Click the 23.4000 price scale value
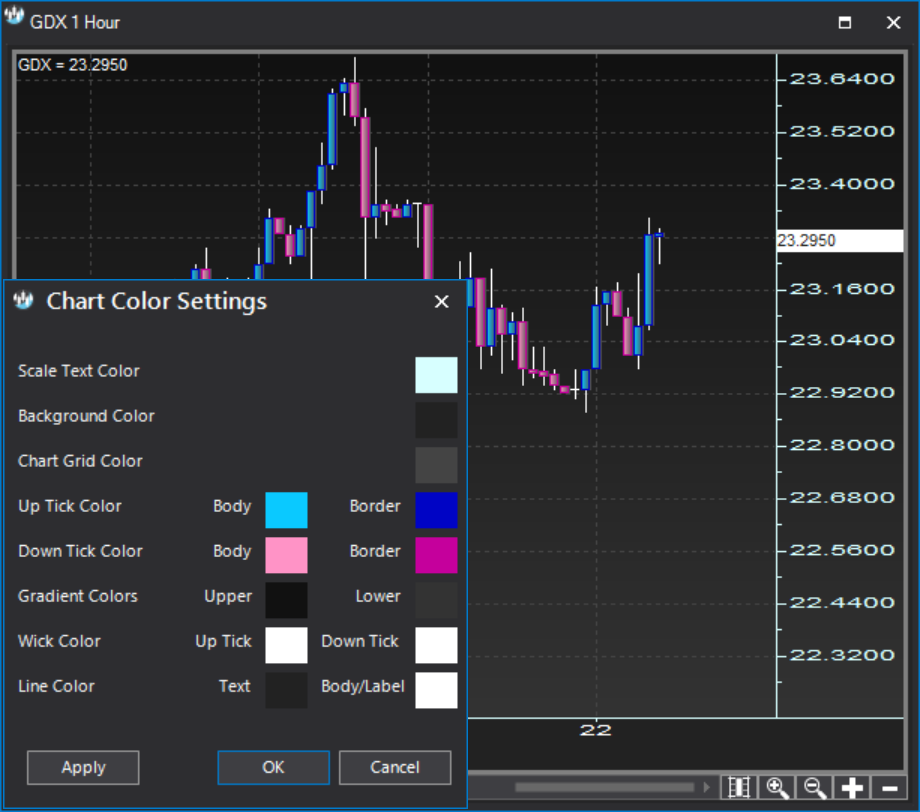This screenshot has width=920, height=812. point(842,184)
